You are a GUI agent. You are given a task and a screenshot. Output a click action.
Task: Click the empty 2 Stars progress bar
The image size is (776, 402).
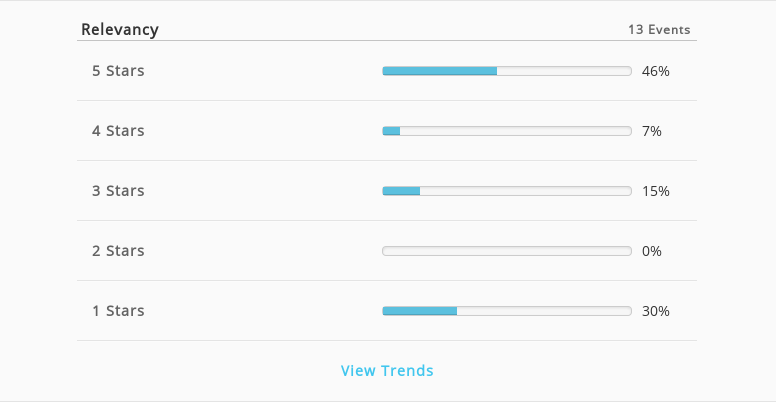click(x=507, y=251)
